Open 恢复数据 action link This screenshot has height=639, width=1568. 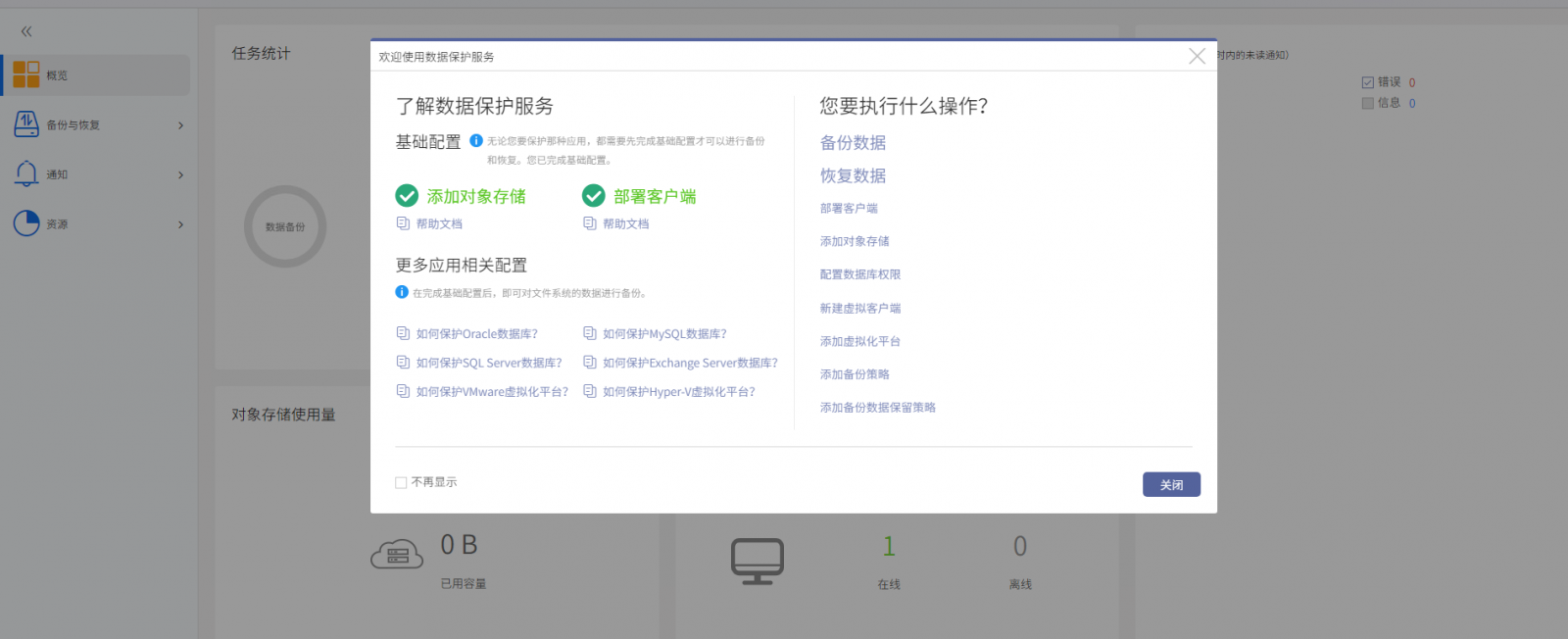(x=853, y=175)
